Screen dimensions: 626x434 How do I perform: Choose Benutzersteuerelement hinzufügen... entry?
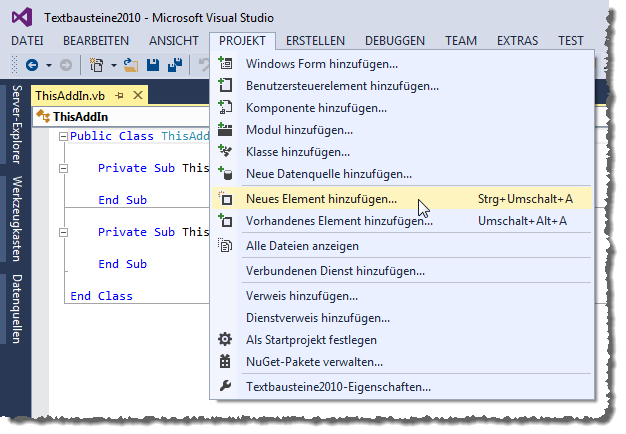(x=402, y=86)
